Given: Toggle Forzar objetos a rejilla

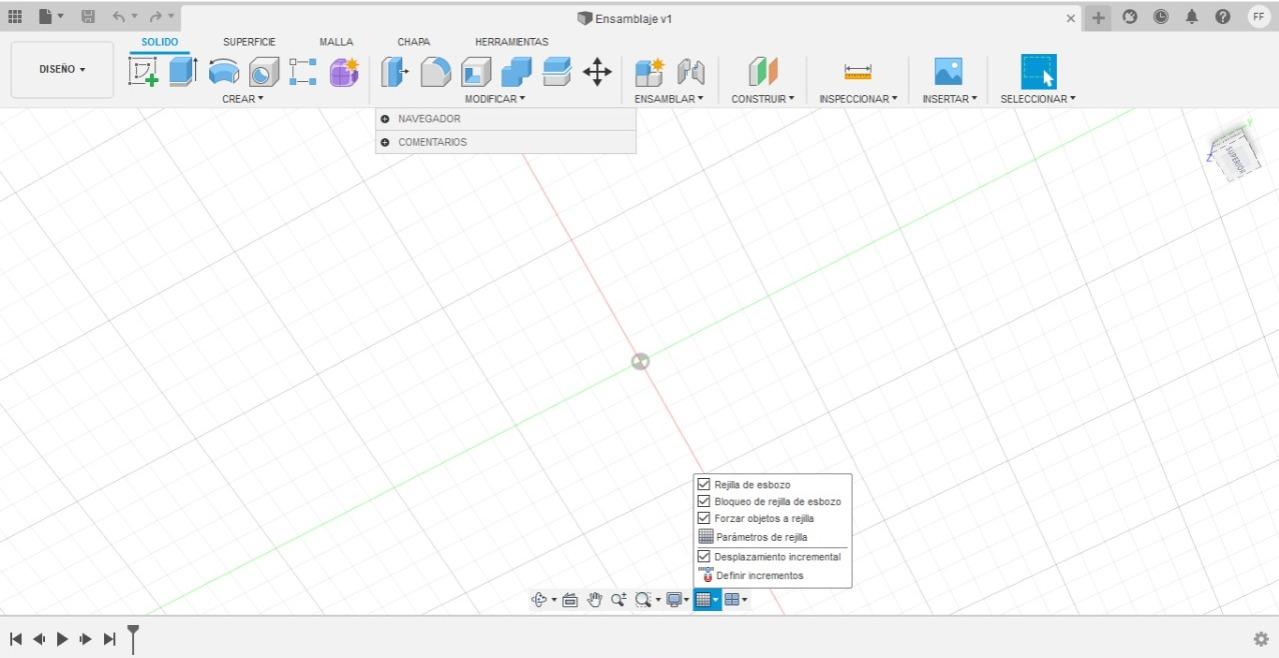Looking at the screenshot, I should pos(704,518).
